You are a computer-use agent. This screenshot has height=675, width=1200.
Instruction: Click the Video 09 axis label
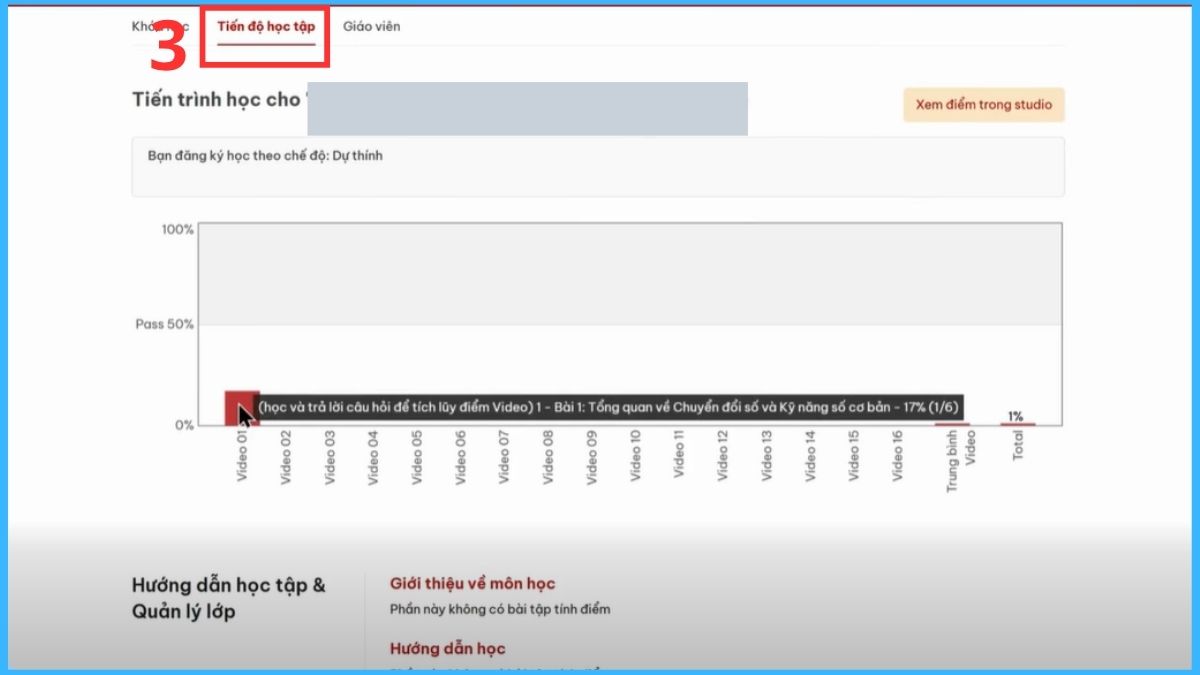pyautogui.click(x=592, y=458)
